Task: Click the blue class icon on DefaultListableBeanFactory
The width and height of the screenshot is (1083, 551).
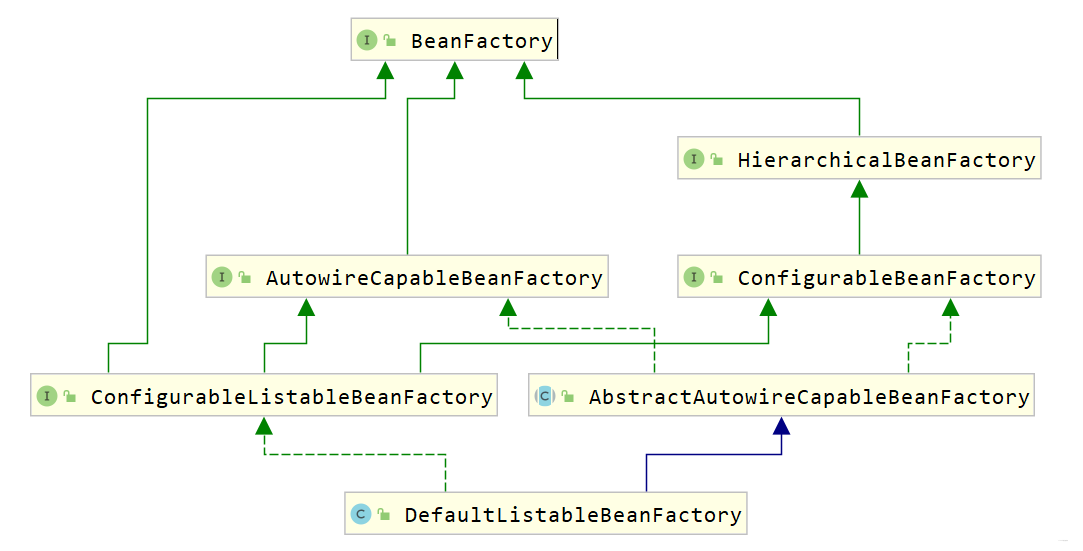Action: tap(361, 514)
